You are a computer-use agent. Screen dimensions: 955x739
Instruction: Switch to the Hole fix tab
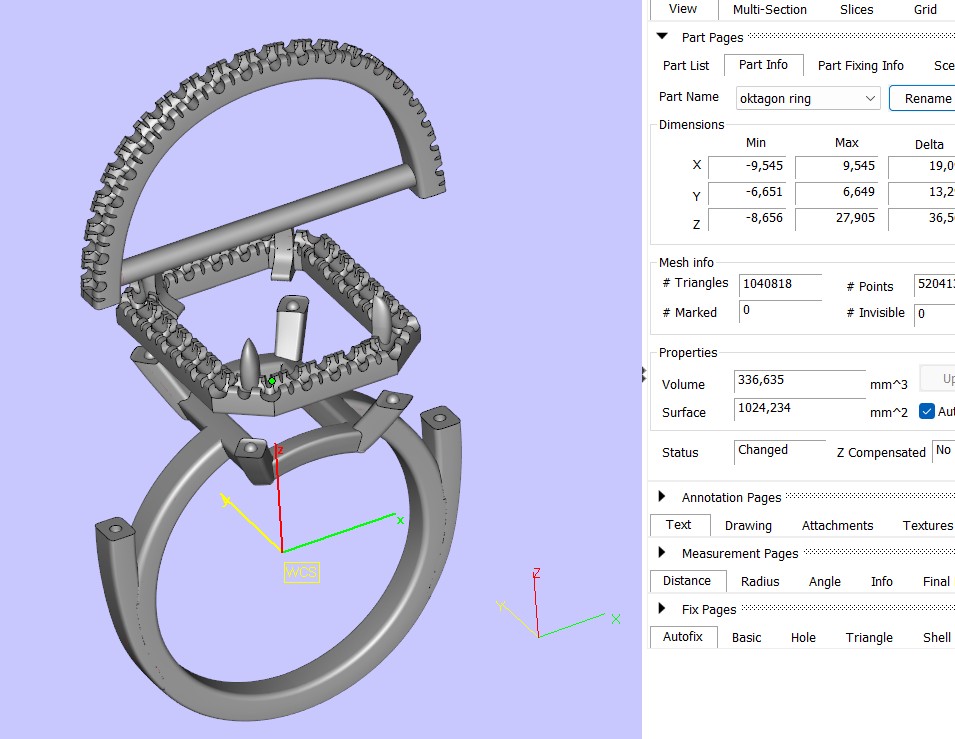coord(803,638)
